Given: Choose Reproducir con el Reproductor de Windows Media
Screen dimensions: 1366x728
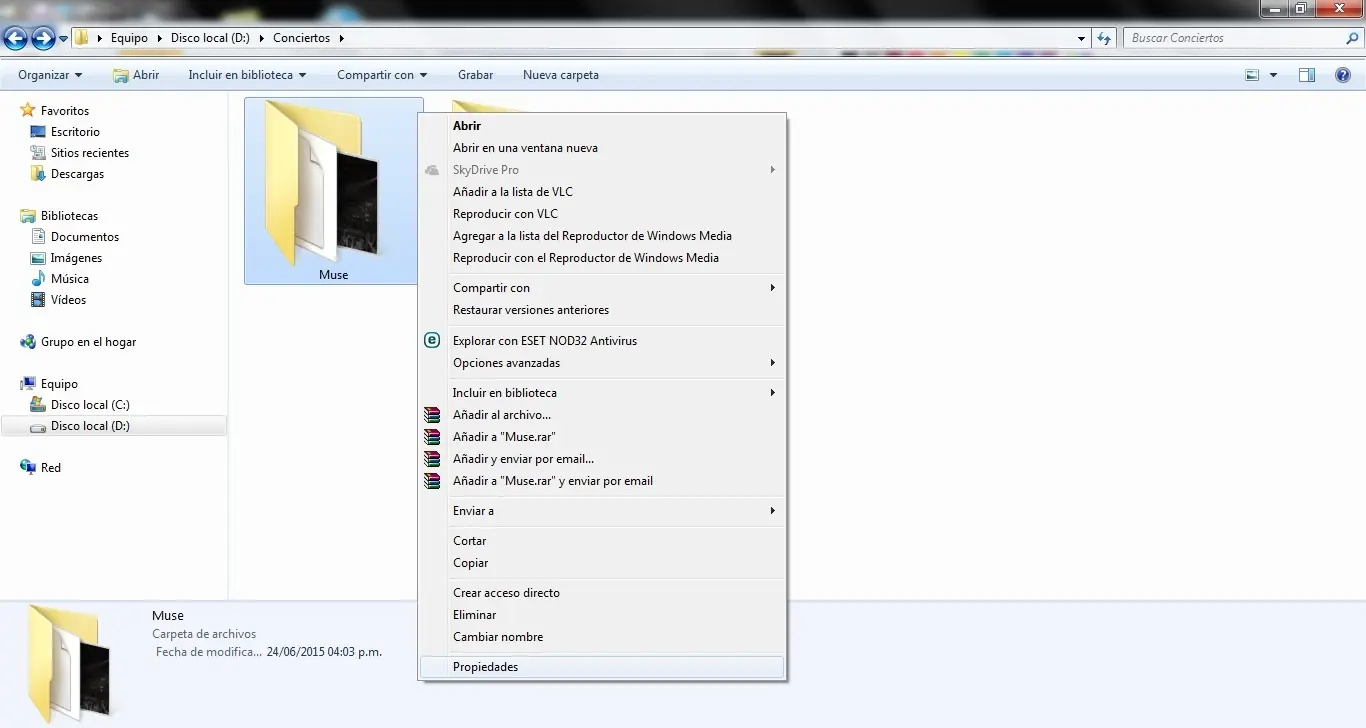Looking at the screenshot, I should pos(601,258).
